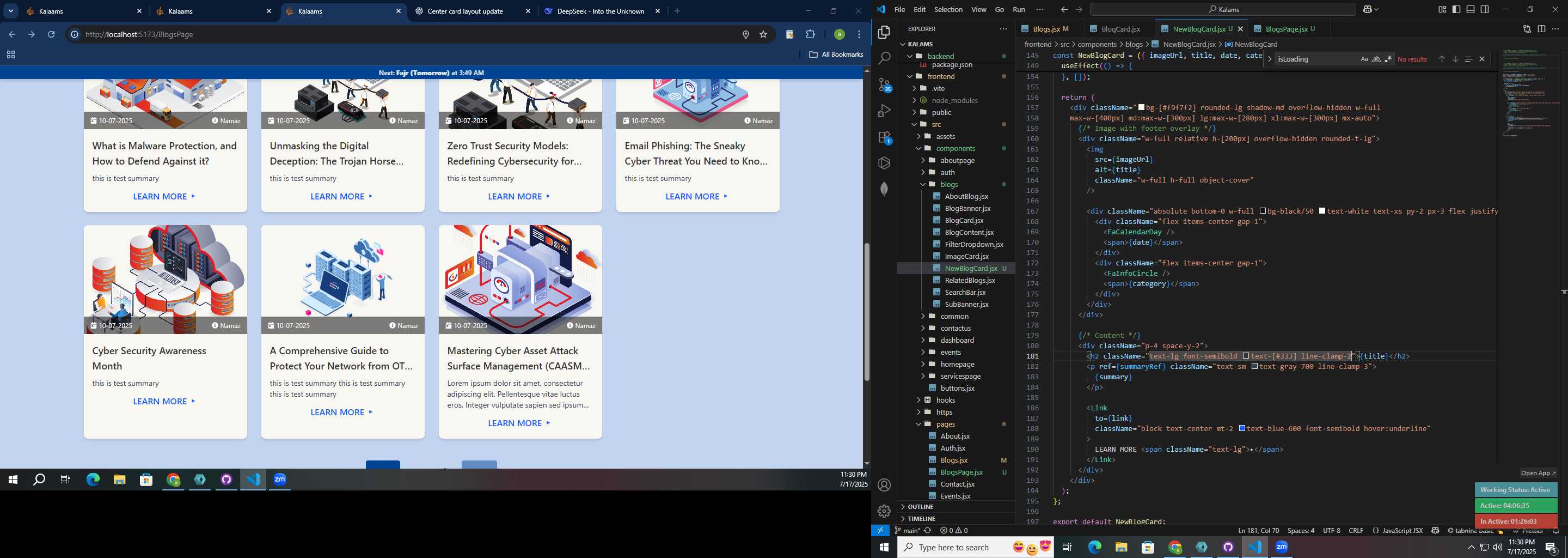Toggle Match Whole Word in find widget
Screen dimensions: 1568x558
click(1376, 59)
